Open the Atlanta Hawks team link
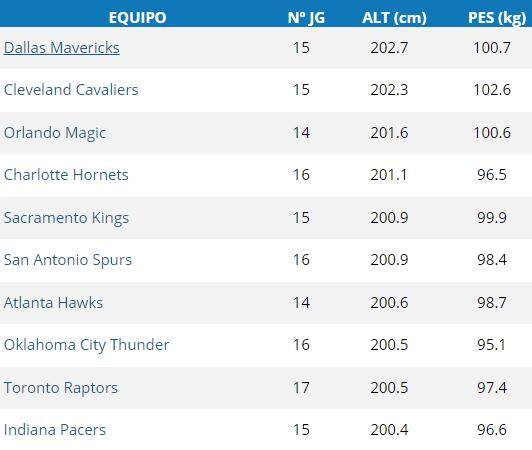The width and height of the screenshot is (532, 450). click(53, 303)
